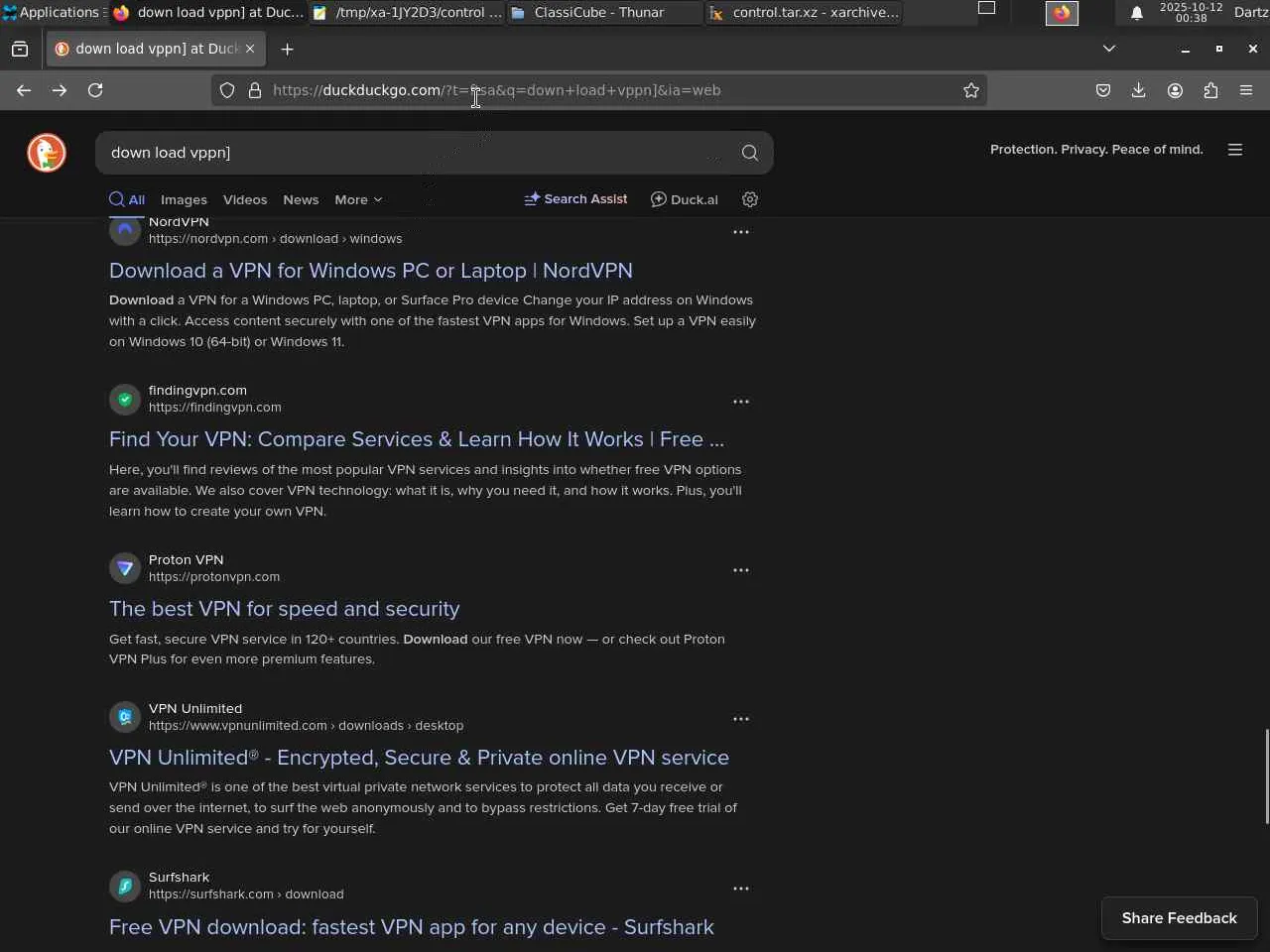Click the date and time clock in the panel
Image resolution: width=1270 pixels, height=952 pixels.
[x=1191, y=13]
